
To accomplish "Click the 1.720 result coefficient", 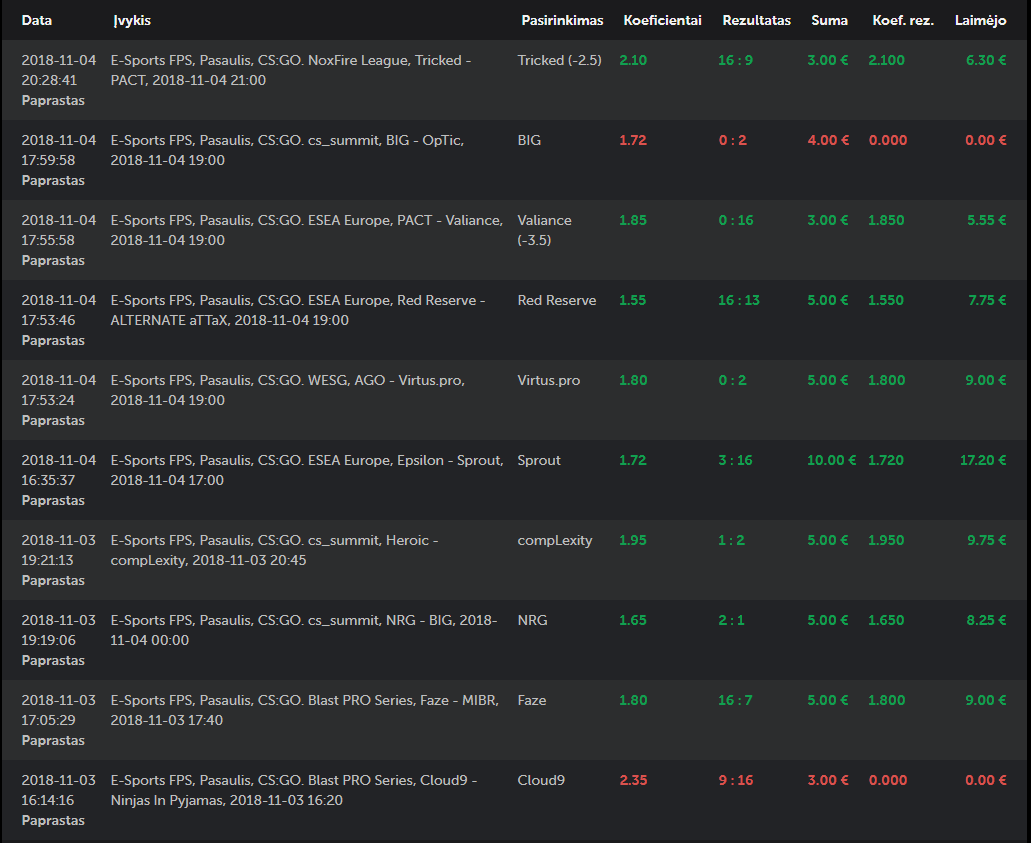I will [x=886, y=460].
